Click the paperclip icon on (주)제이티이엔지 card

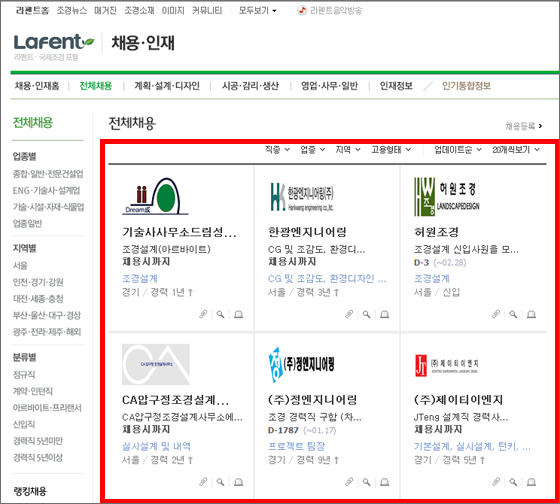496,482
